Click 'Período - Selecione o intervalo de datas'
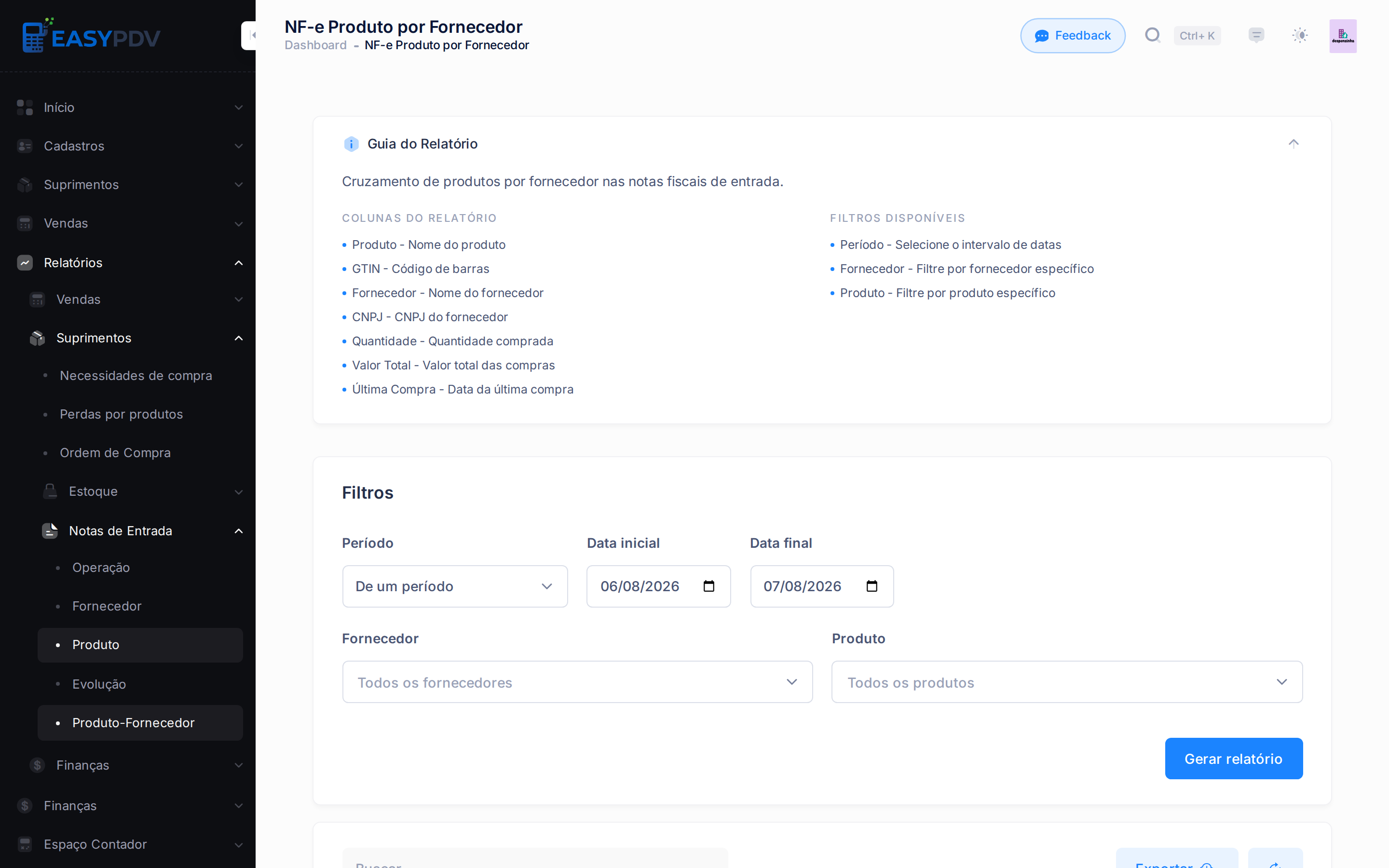 click(951, 244)
